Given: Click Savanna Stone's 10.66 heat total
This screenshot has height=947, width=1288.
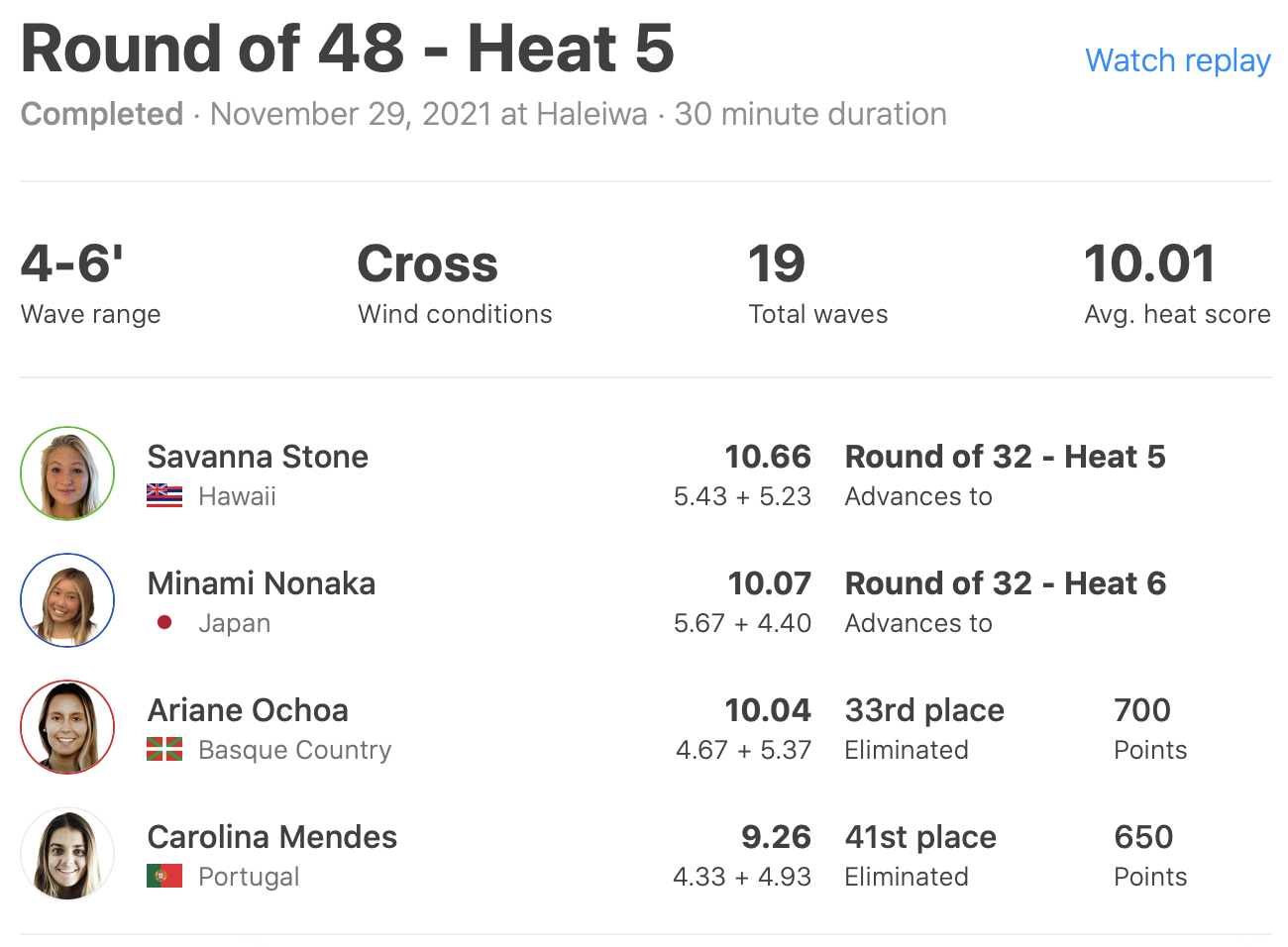Looking at the screenshot, I should 768,457.
